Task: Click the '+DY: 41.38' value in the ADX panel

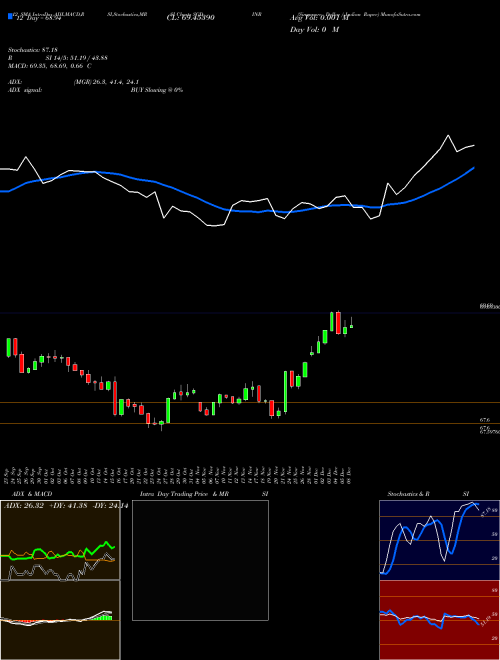Action: 67,506
